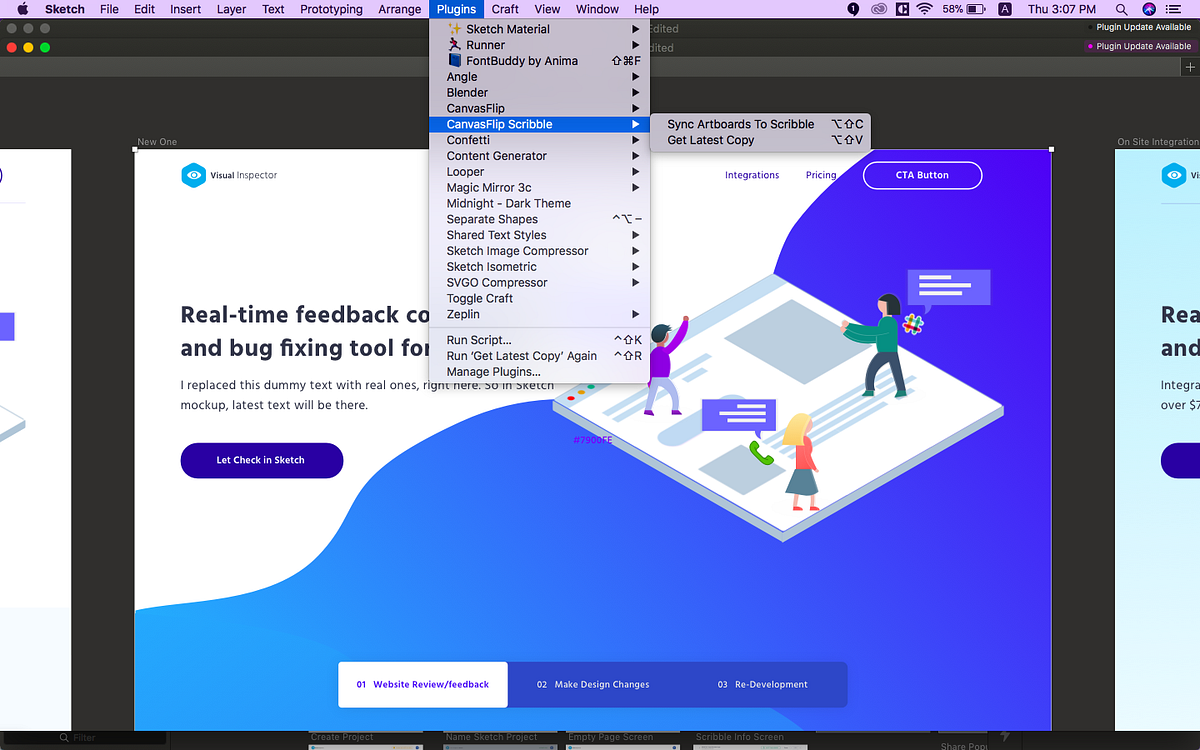Select the 02 Make Design Changes tab
Image resolution: width=1200 pixels, height=750 pixels.
click(593, 685)
